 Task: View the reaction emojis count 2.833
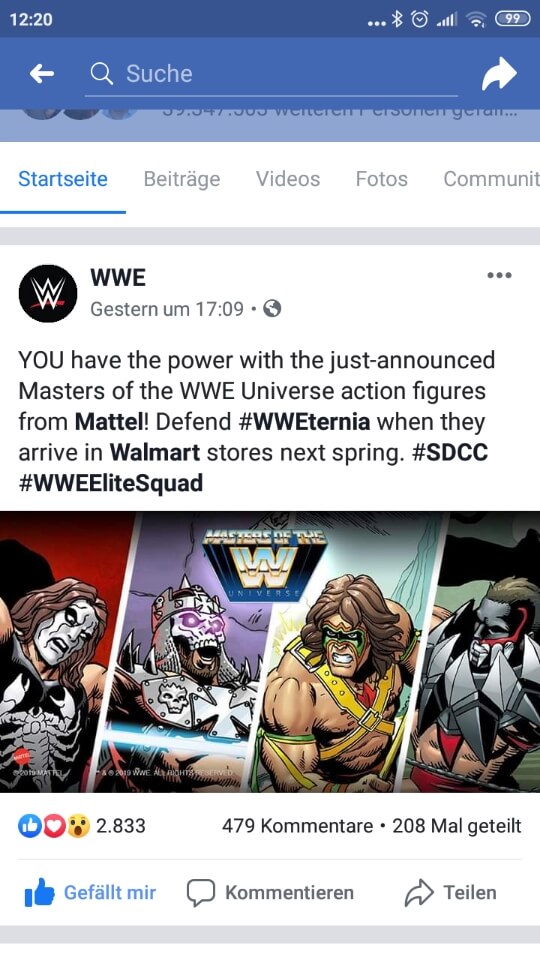(82, 825)
